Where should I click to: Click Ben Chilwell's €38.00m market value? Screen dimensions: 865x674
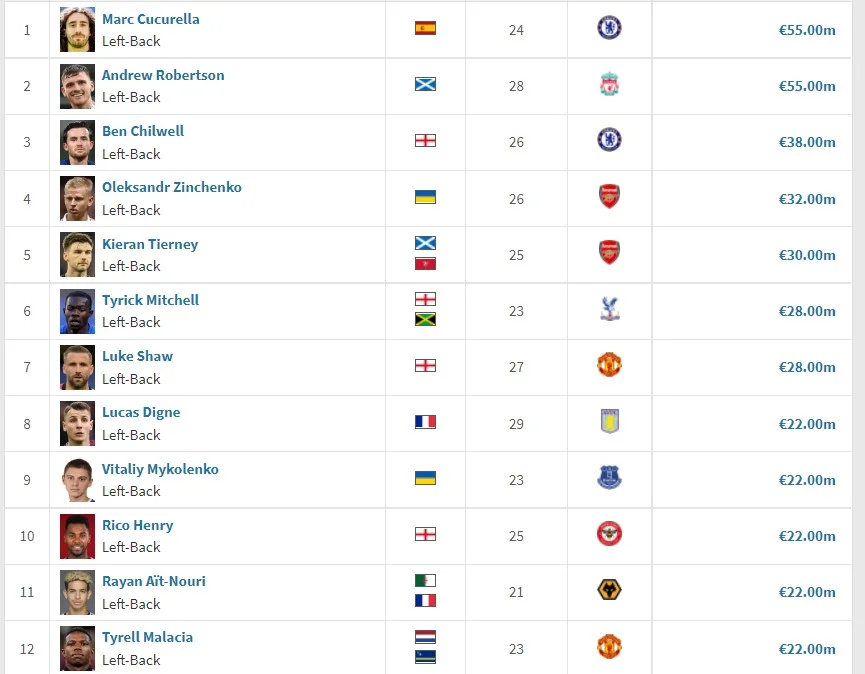(807, 142)
